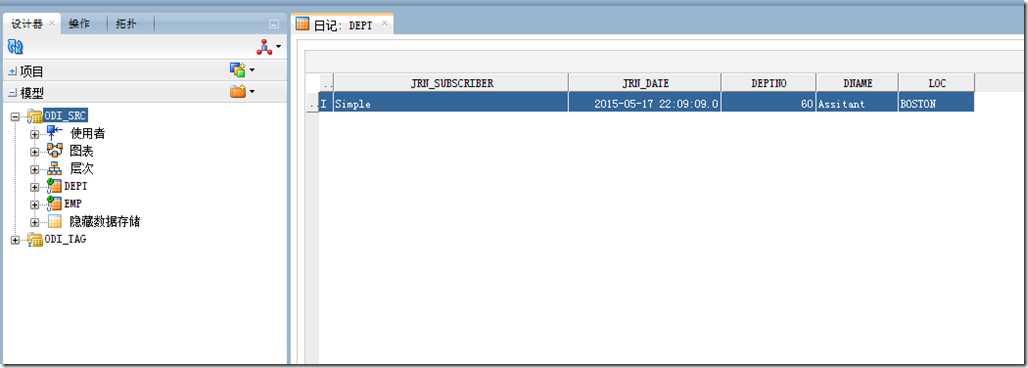Sort by JRN_DATE column header
1028x368 pixels.
click(x=645, y=83)
